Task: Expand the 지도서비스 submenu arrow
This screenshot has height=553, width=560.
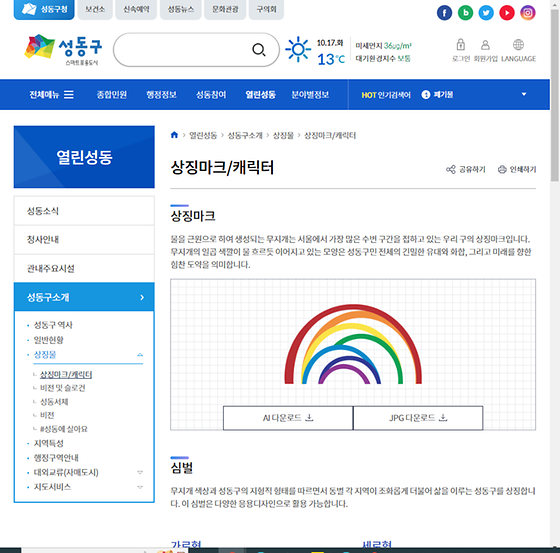Action: [140, 487]
